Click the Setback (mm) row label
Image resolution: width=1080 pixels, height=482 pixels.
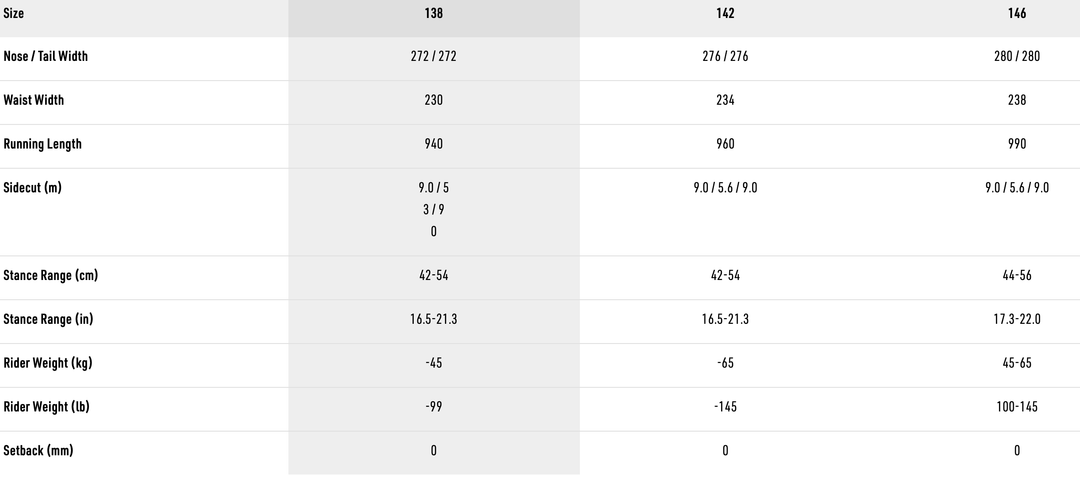[x=38, y=451]
